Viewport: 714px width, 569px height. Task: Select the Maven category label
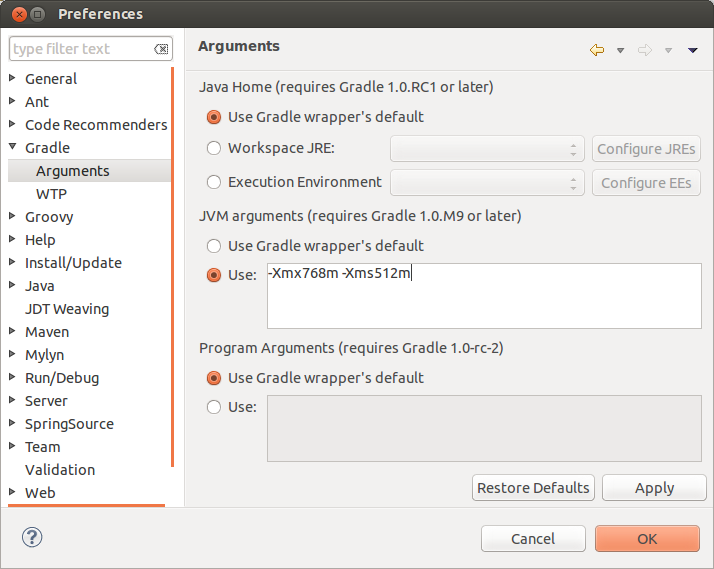tap(47, 332)
